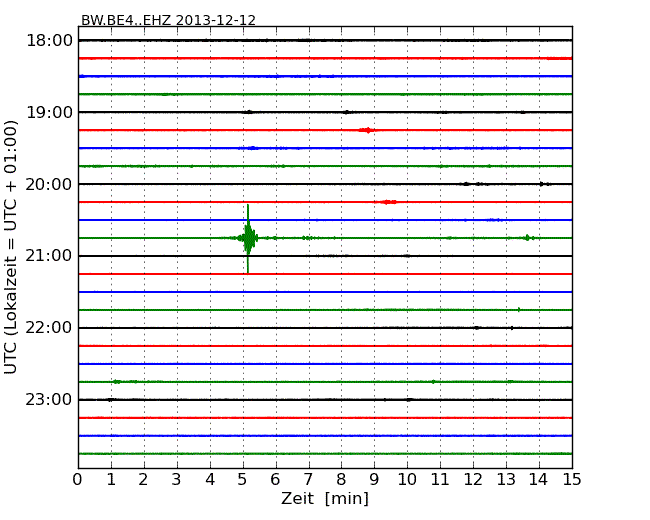Click the 20:00 y-axis tick label
This screenshot has width=650, height=520.
(x=49, y=184)
